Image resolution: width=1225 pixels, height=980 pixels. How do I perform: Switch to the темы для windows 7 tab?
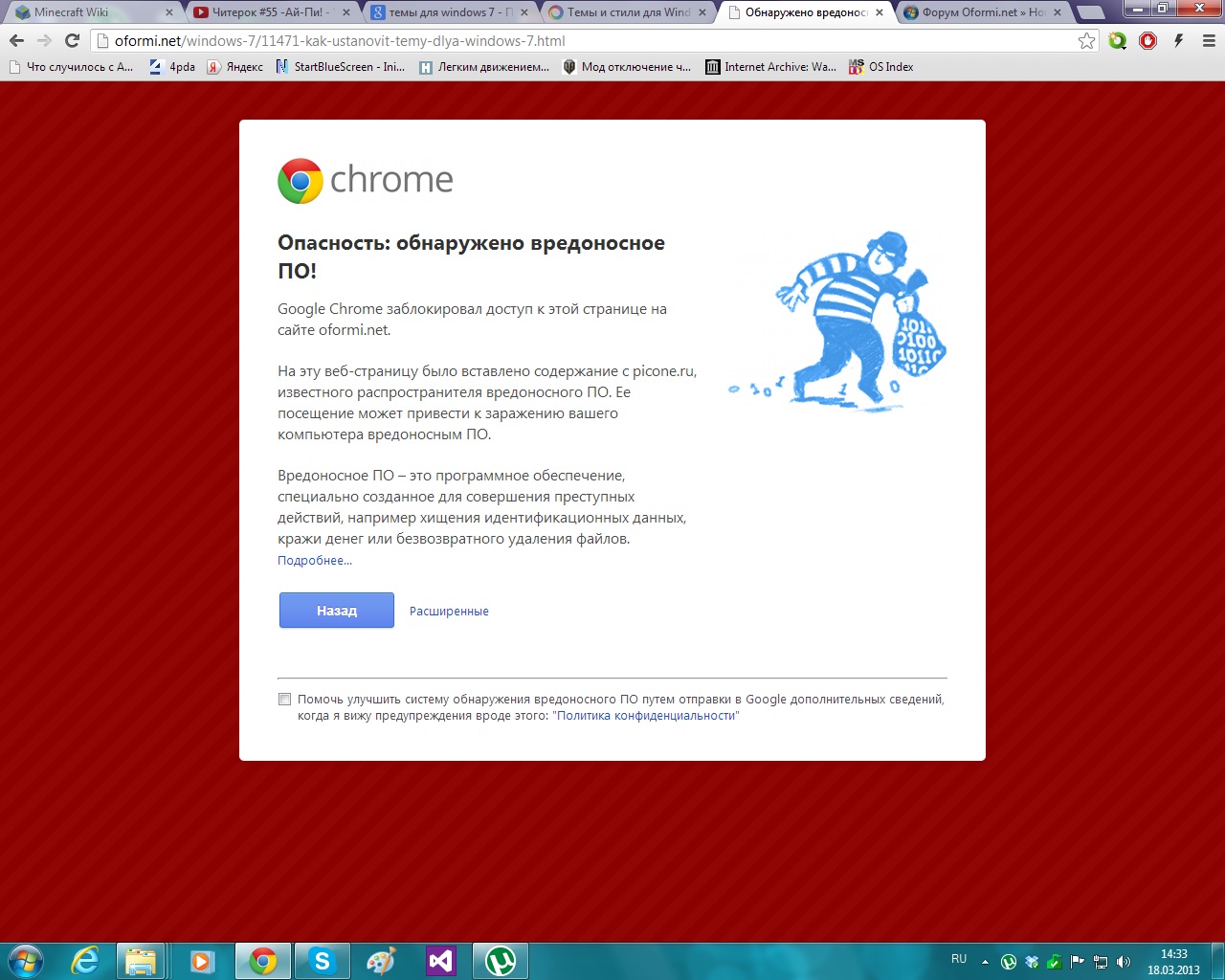450,12
